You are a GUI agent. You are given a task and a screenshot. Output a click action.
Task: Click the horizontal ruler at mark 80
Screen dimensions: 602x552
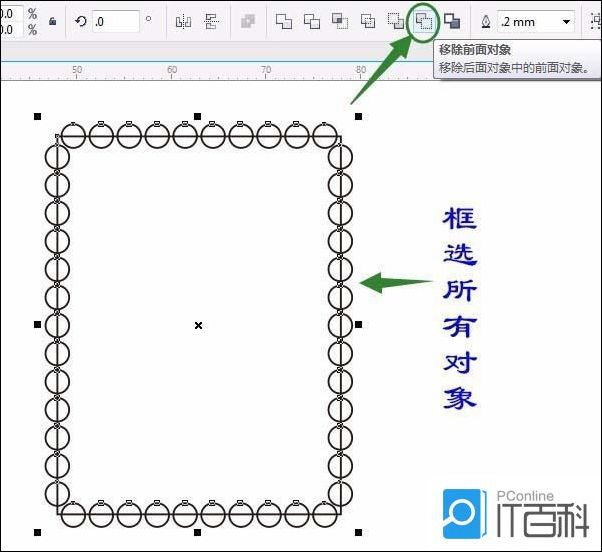361,70
